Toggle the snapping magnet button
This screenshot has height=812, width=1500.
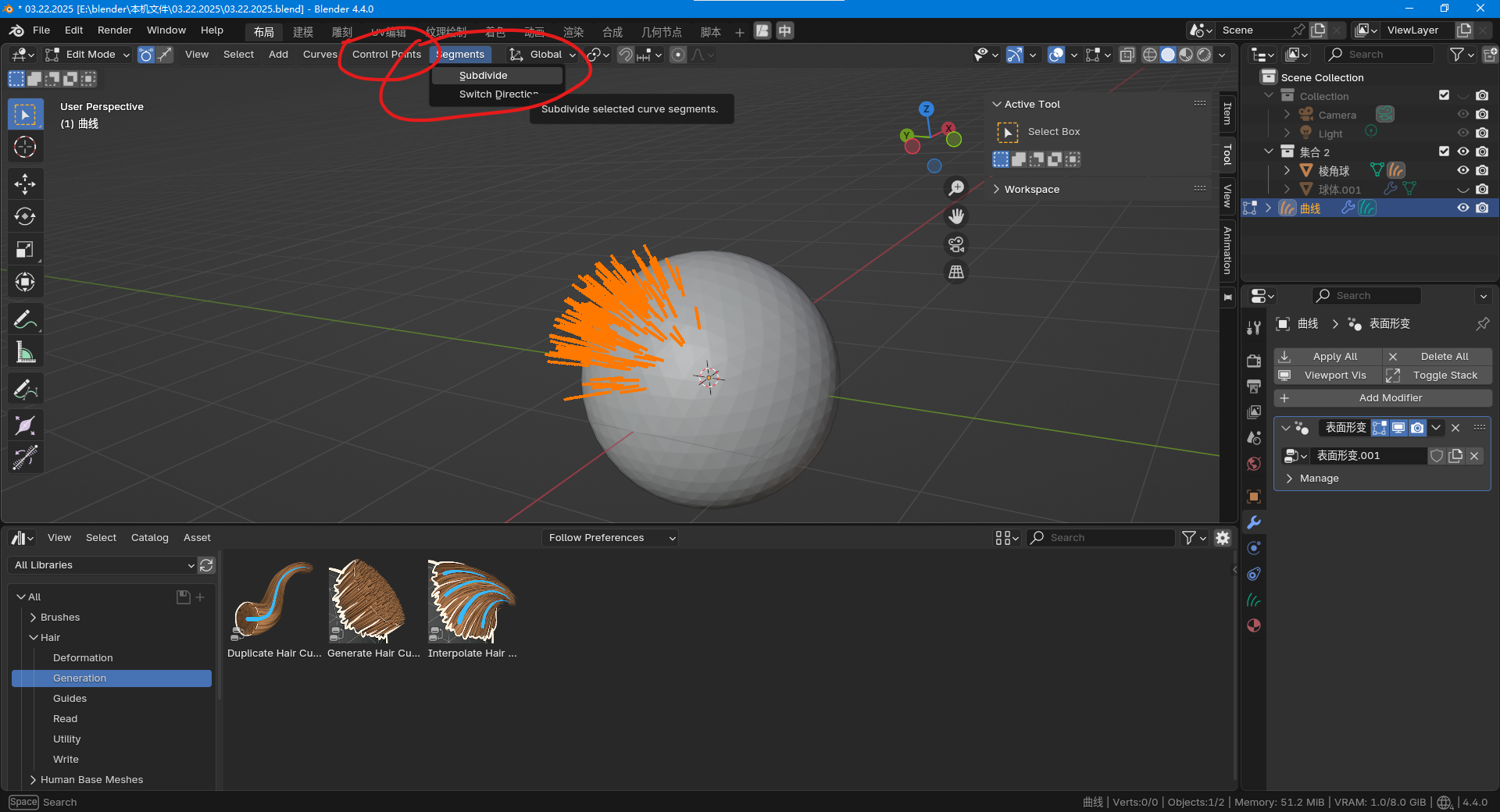(626, 55)
